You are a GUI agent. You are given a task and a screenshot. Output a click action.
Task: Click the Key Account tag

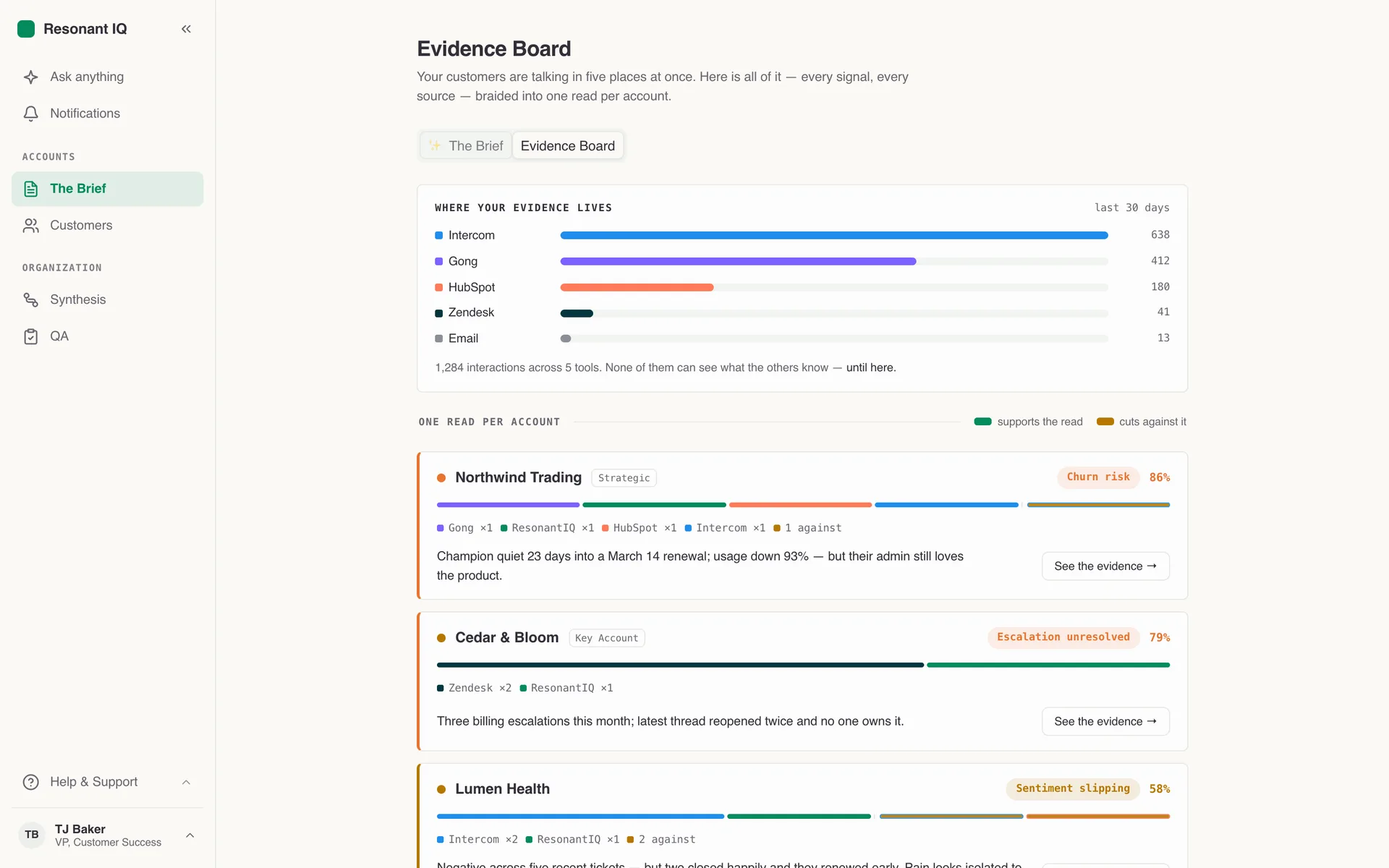tap(606, 638)
